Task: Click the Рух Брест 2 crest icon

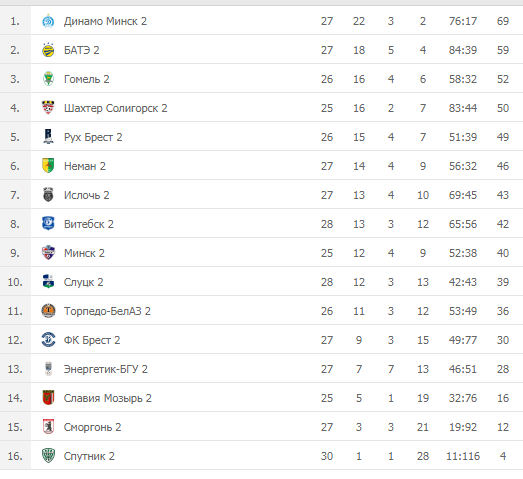Action: pyautogui.click(x=48, y=137)
